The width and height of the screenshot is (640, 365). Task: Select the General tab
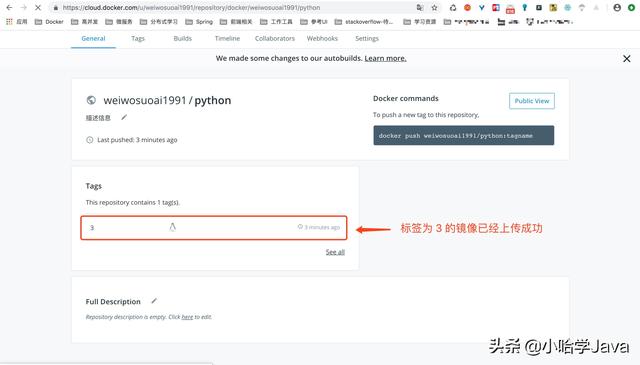(x=93, y=38)
